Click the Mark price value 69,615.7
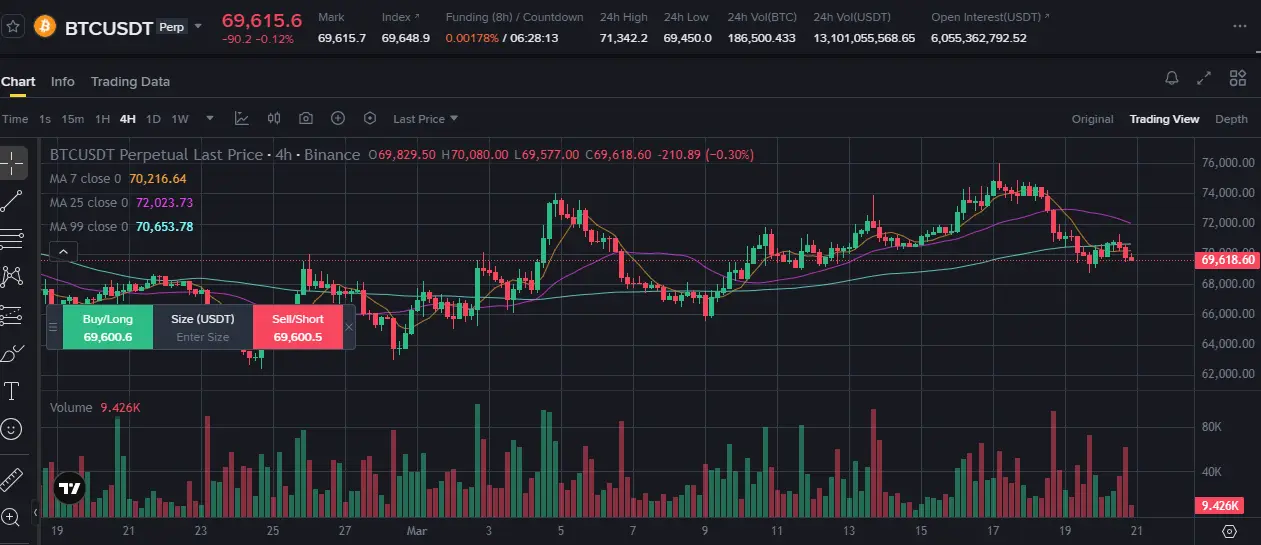This screenshot has width=1261, height=545. click(342, 38)
